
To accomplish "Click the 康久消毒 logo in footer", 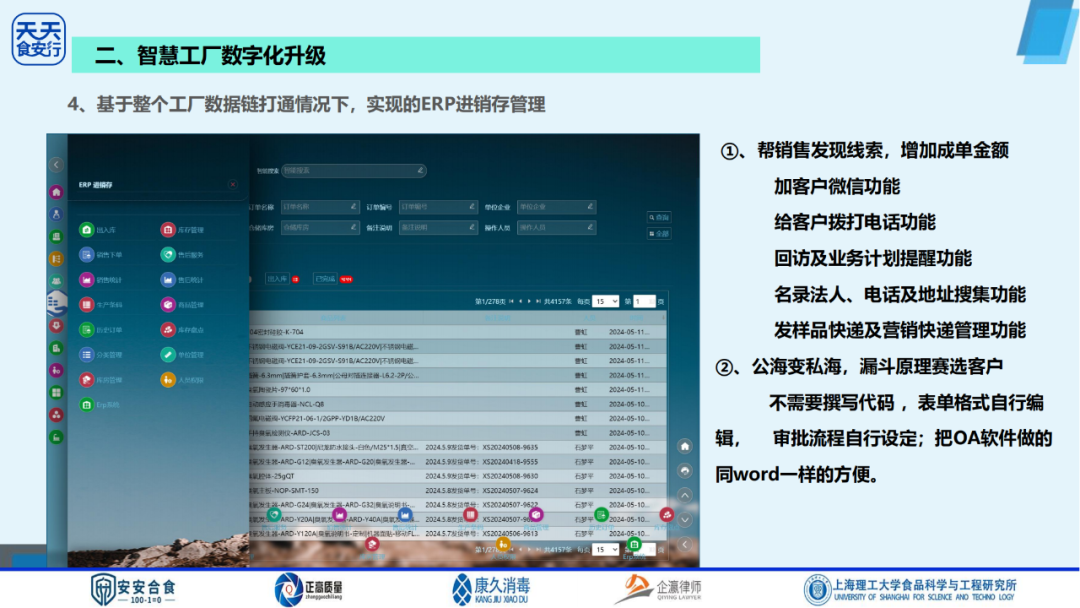I will (490, 589).
